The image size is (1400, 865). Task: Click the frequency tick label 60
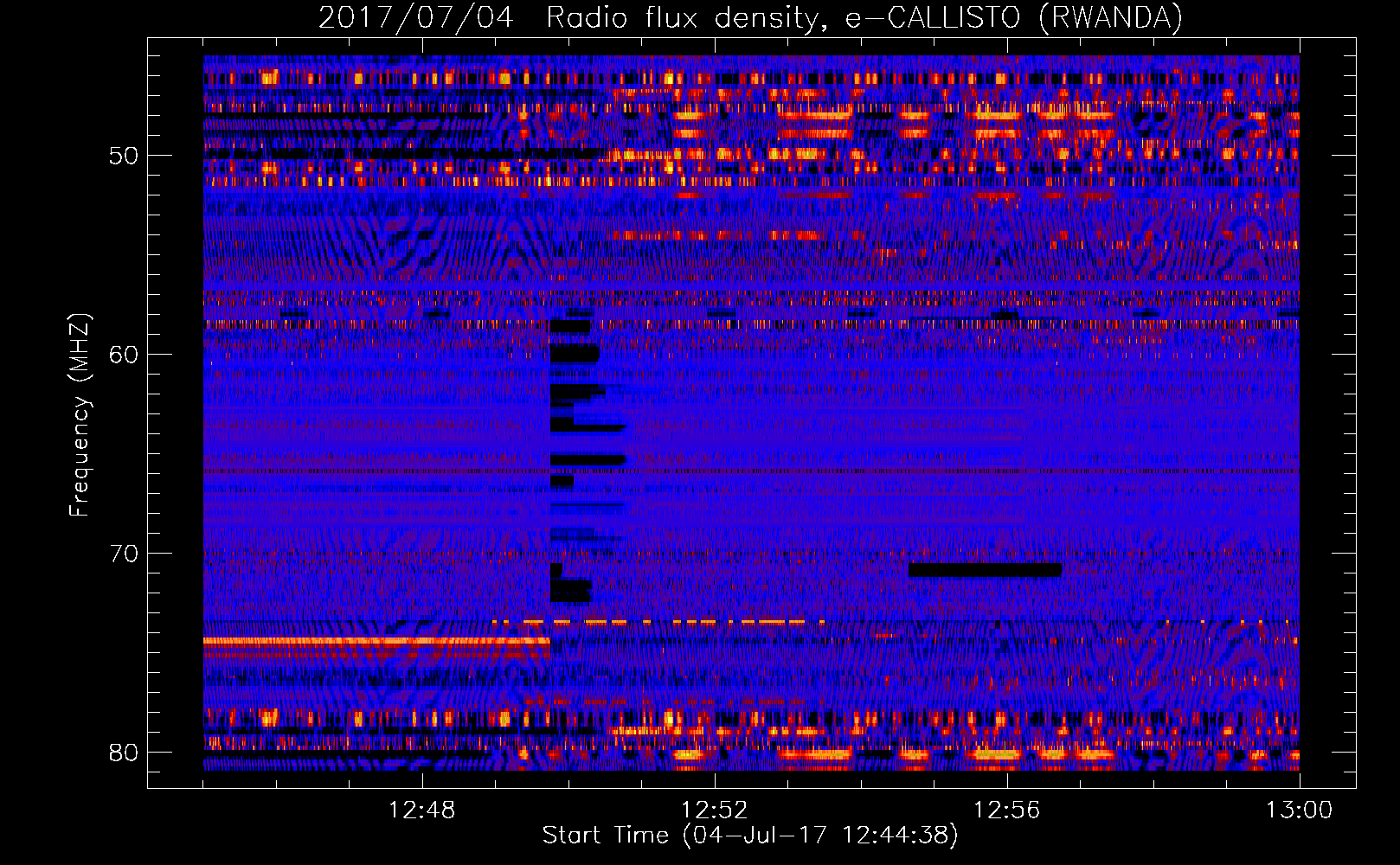124,355
